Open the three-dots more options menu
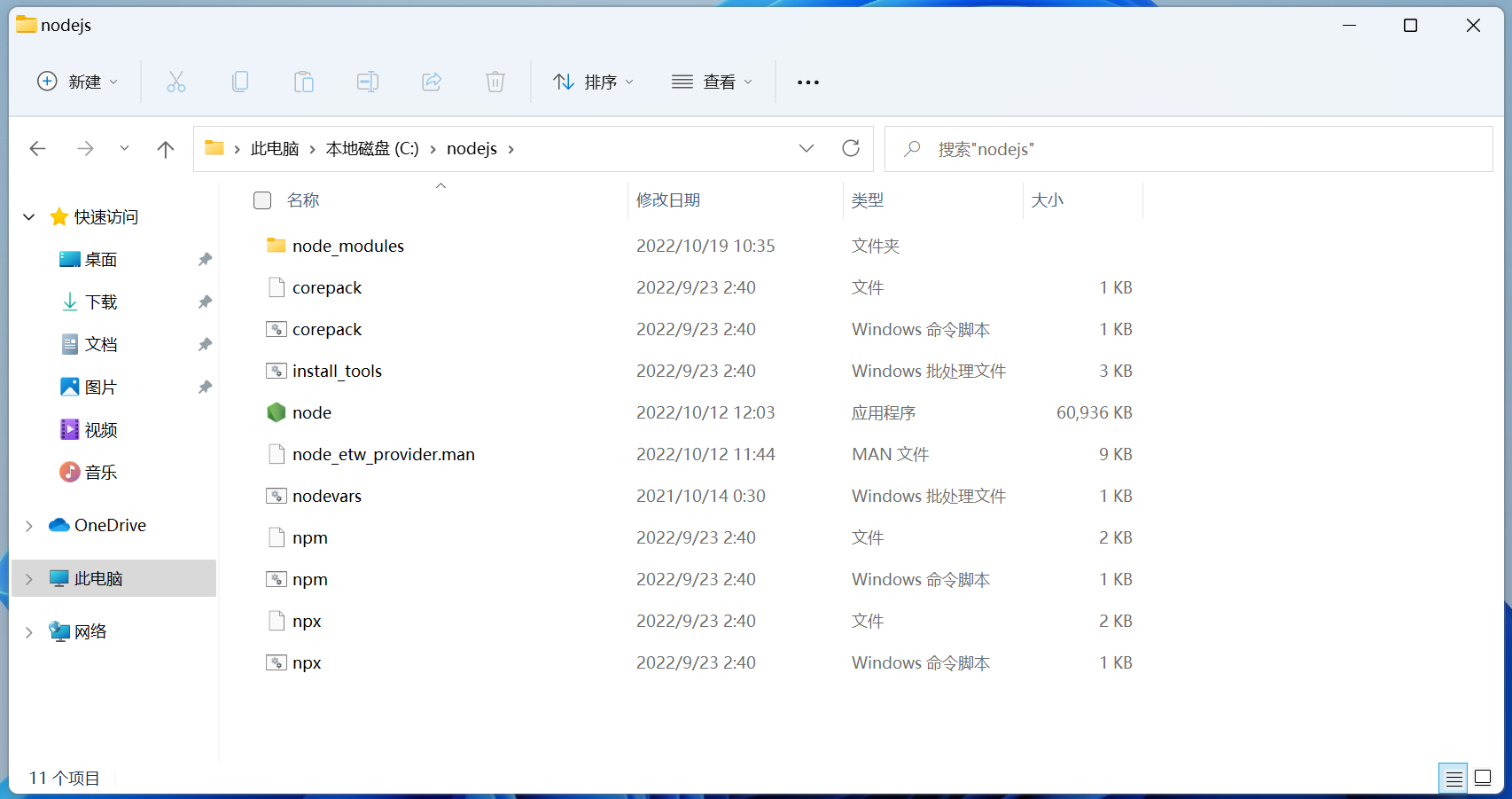This screenshot has height=799, width=1512. 808,82
